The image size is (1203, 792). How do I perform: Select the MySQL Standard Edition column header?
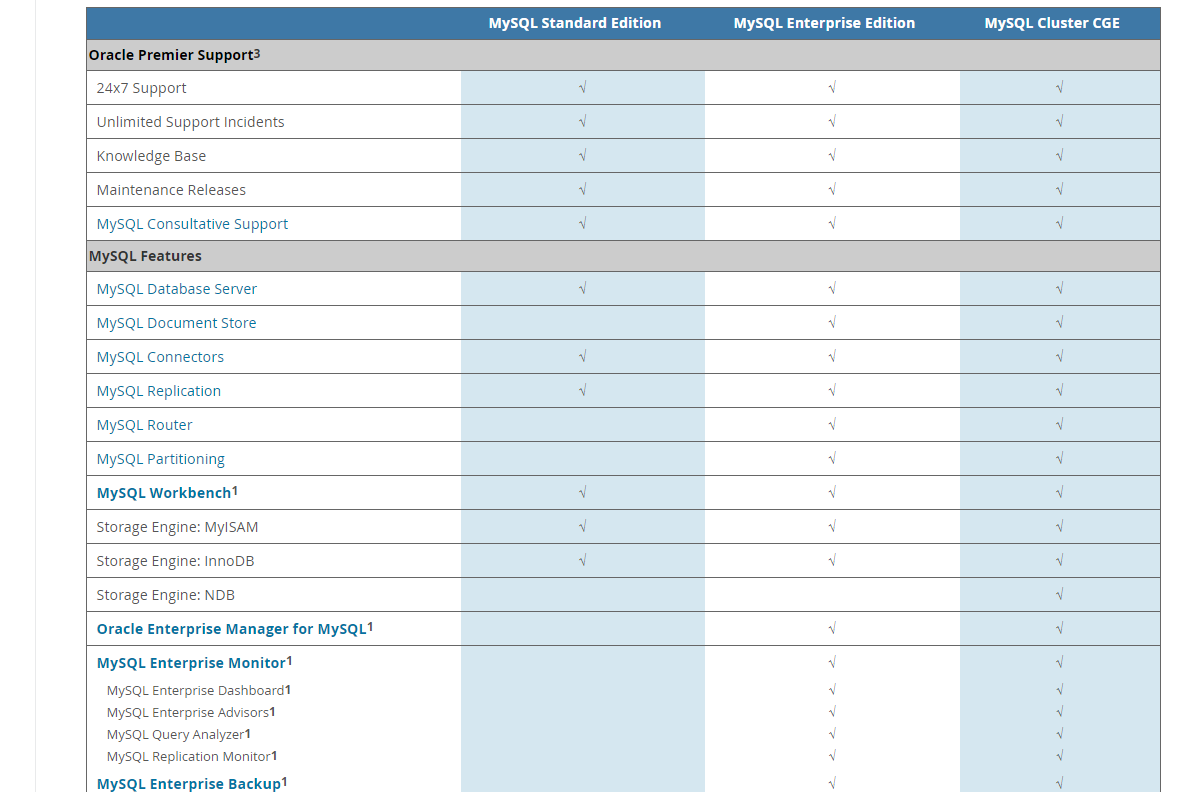[575, 23]
